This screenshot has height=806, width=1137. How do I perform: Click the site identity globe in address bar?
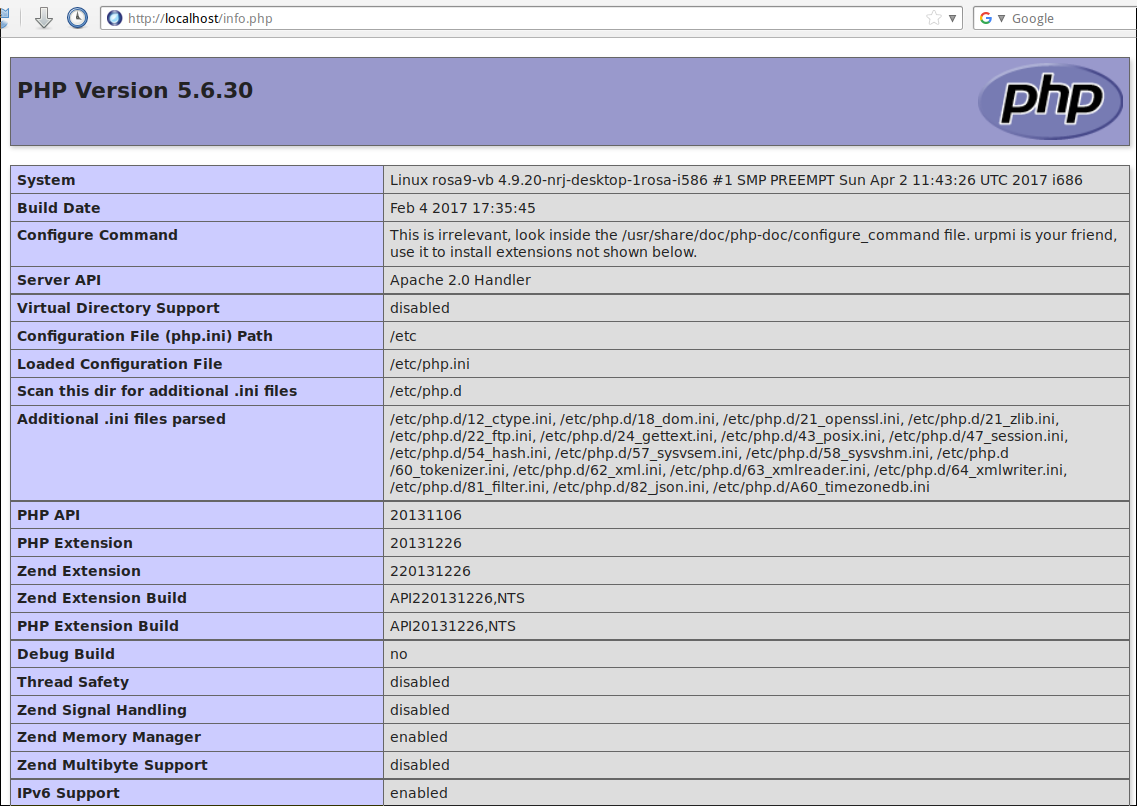coord(115,18)
